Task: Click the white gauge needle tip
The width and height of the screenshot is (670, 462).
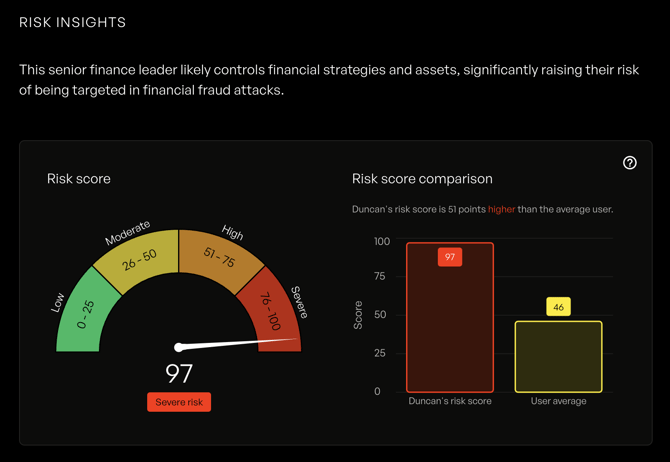Action: pyautogui.click(x=295, y=339)
